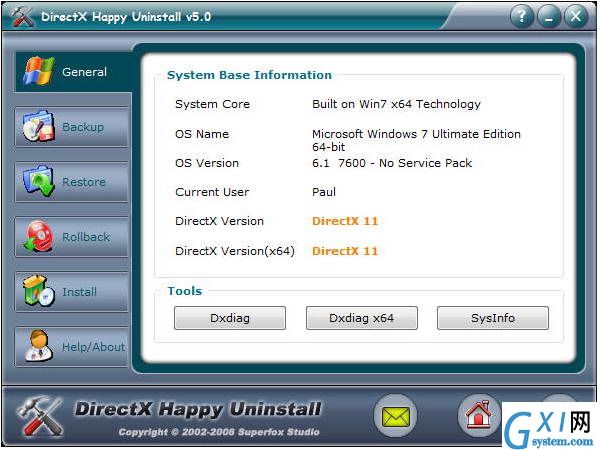
Task: Click 'Built on Win7 x64 Technology' text
Action: [x=396, y=104]
